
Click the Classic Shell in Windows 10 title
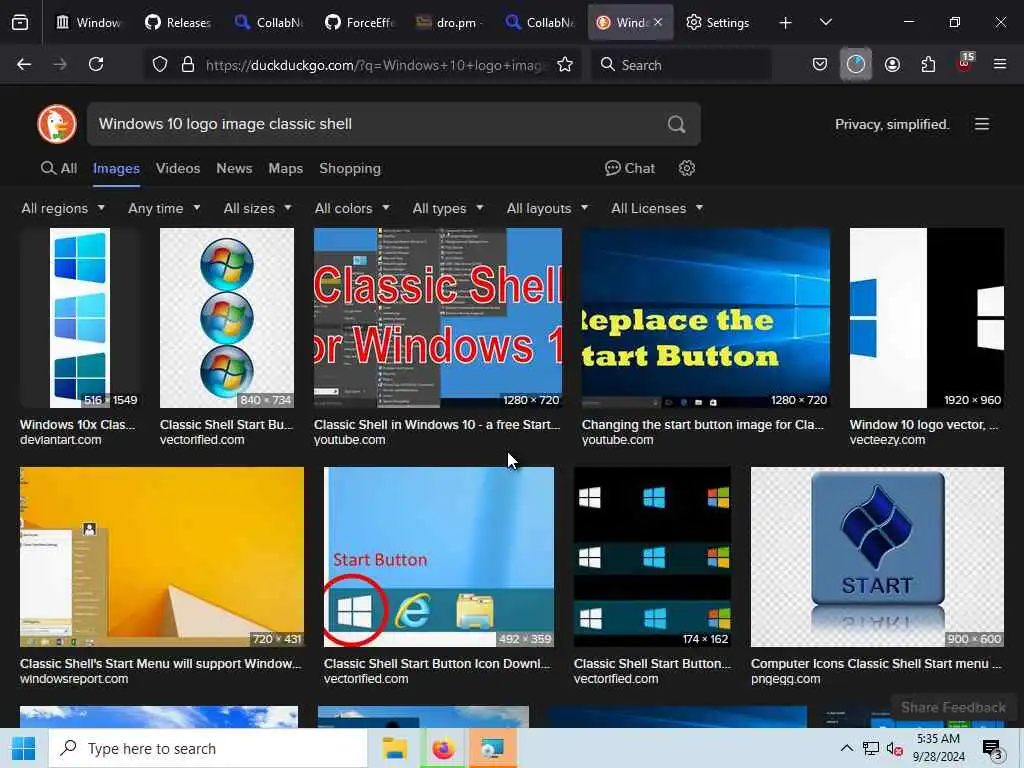coord(437,424)
